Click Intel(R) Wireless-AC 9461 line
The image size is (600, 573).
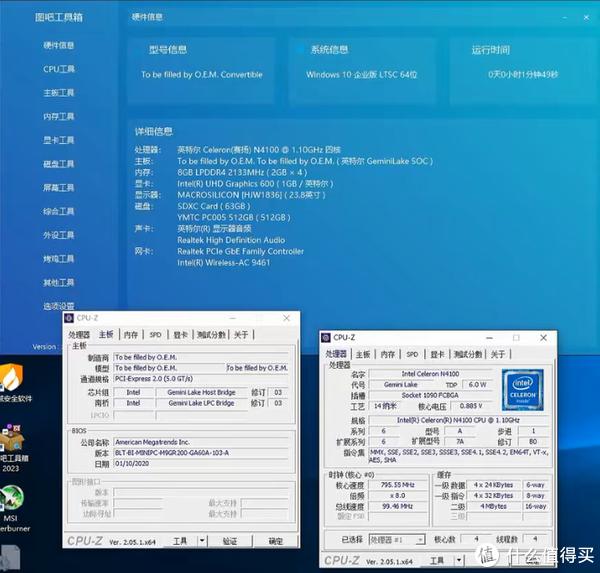[223, 263]
